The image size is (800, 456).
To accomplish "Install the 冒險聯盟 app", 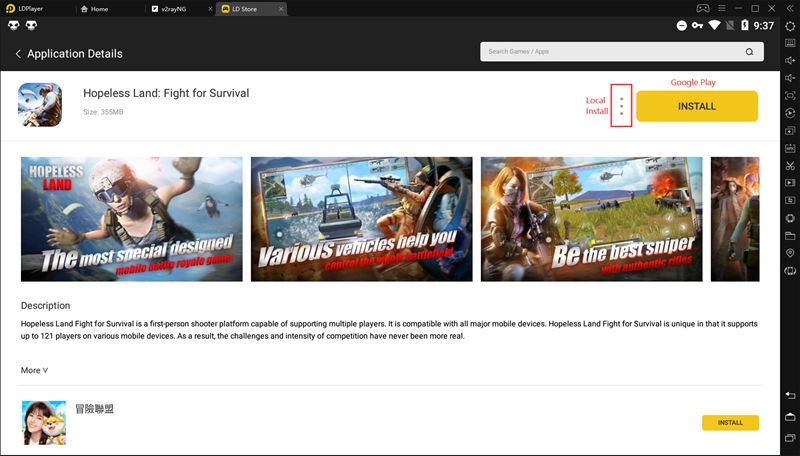I will tap(730, 422).
